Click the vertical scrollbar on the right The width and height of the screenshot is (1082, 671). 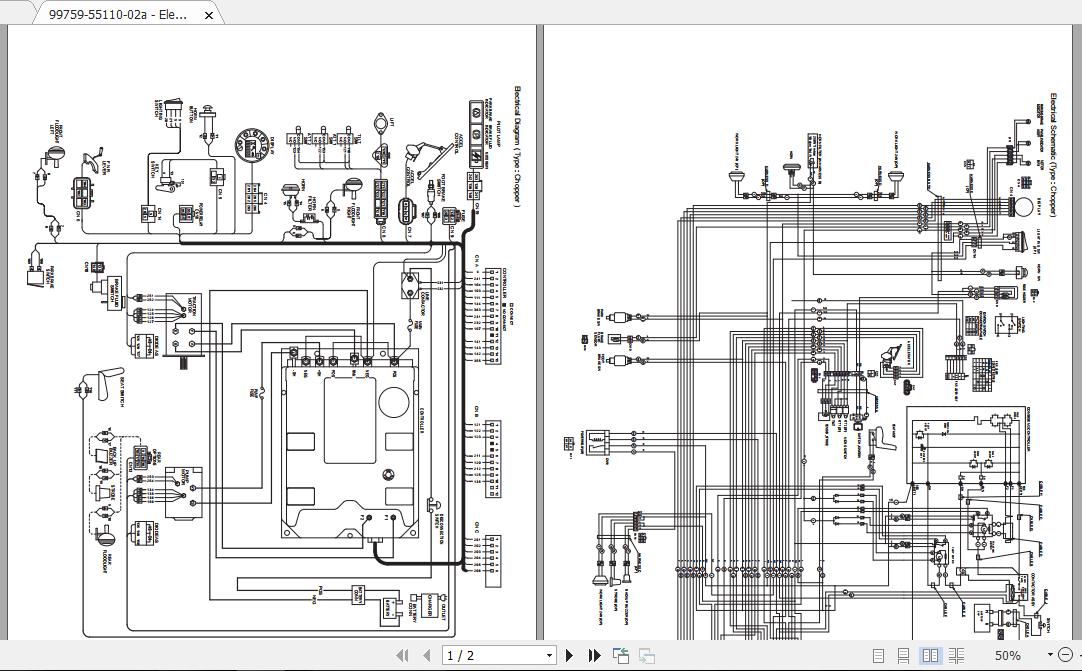[x=1076, y=300]
